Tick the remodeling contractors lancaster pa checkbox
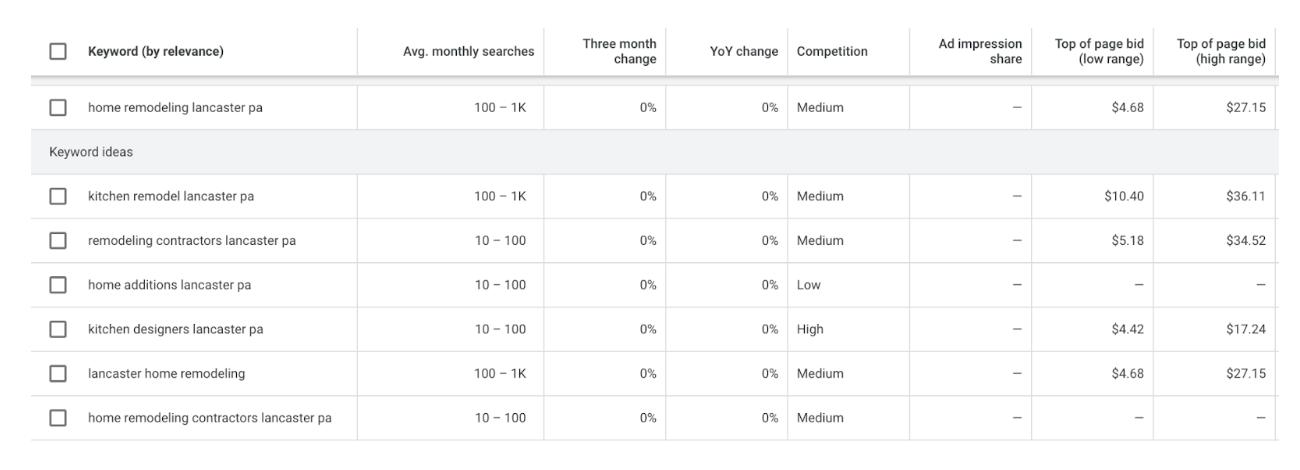Viewport: 1300px width, 470px height. click(59, 240)
